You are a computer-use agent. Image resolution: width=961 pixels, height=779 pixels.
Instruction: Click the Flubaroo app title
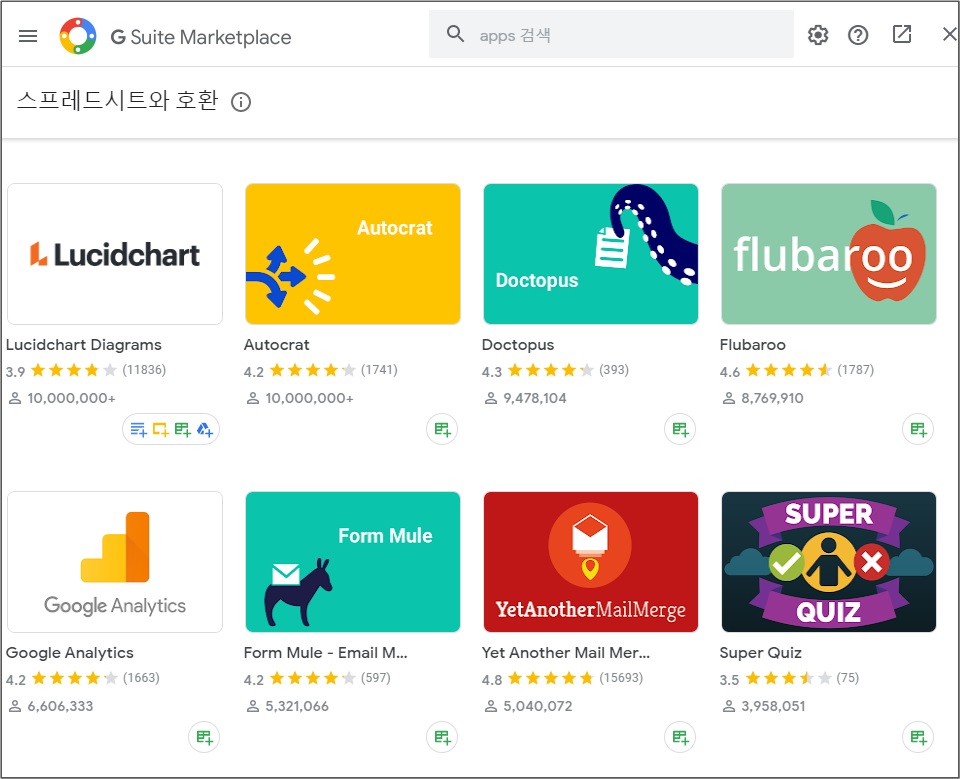coord(753,345)
